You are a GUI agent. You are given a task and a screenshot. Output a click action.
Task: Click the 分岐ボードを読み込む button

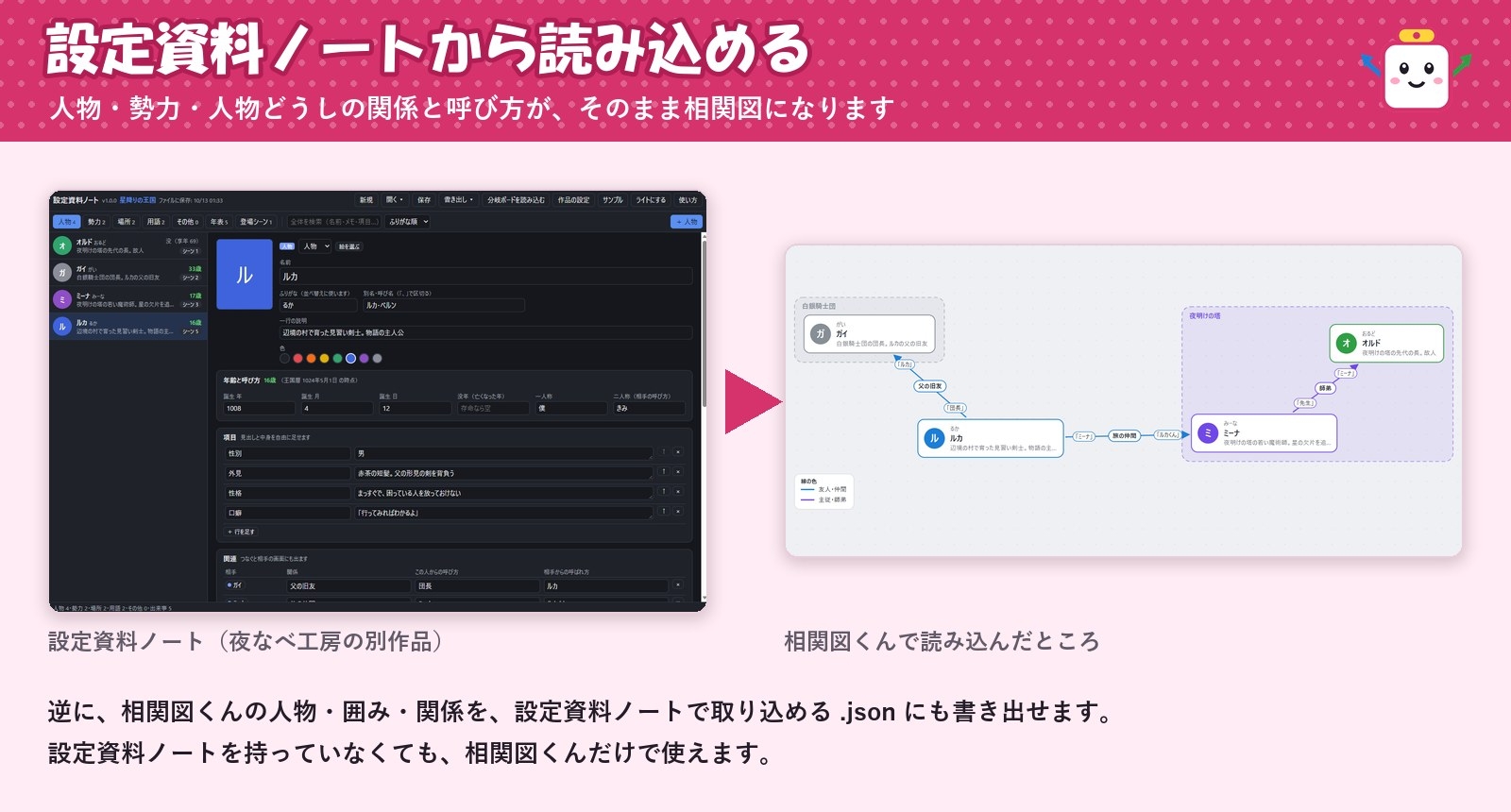[516, 200]
